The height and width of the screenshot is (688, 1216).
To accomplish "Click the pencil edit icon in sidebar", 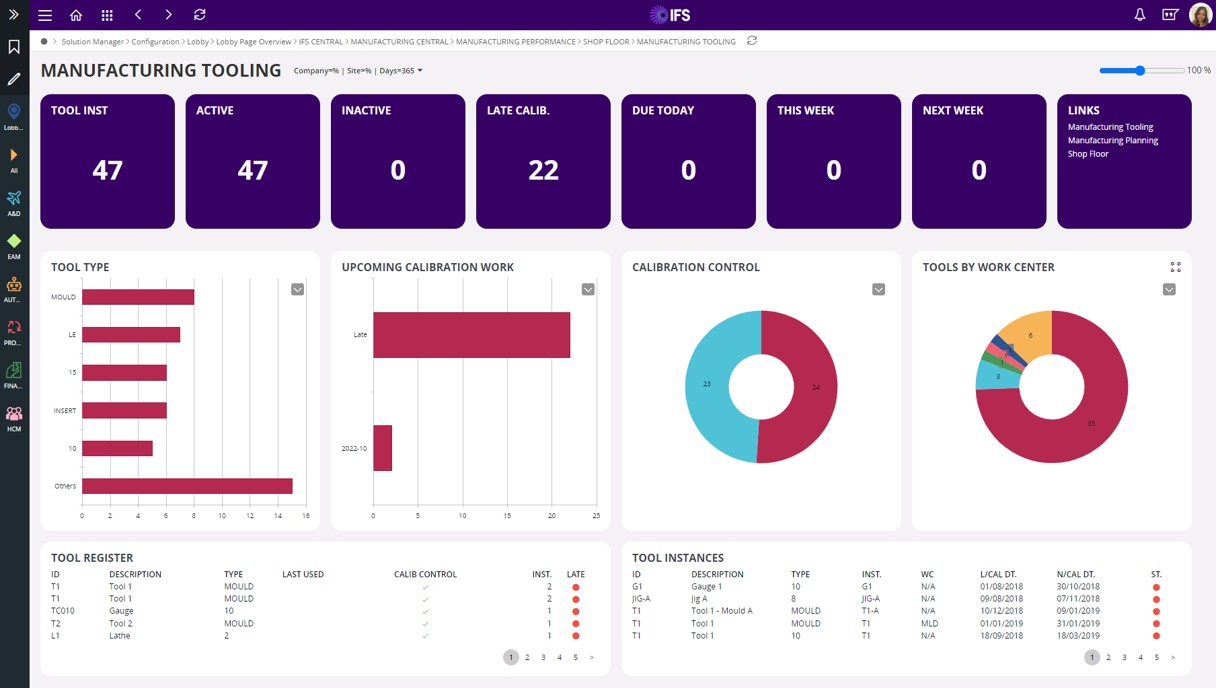I will click(14, 79).
